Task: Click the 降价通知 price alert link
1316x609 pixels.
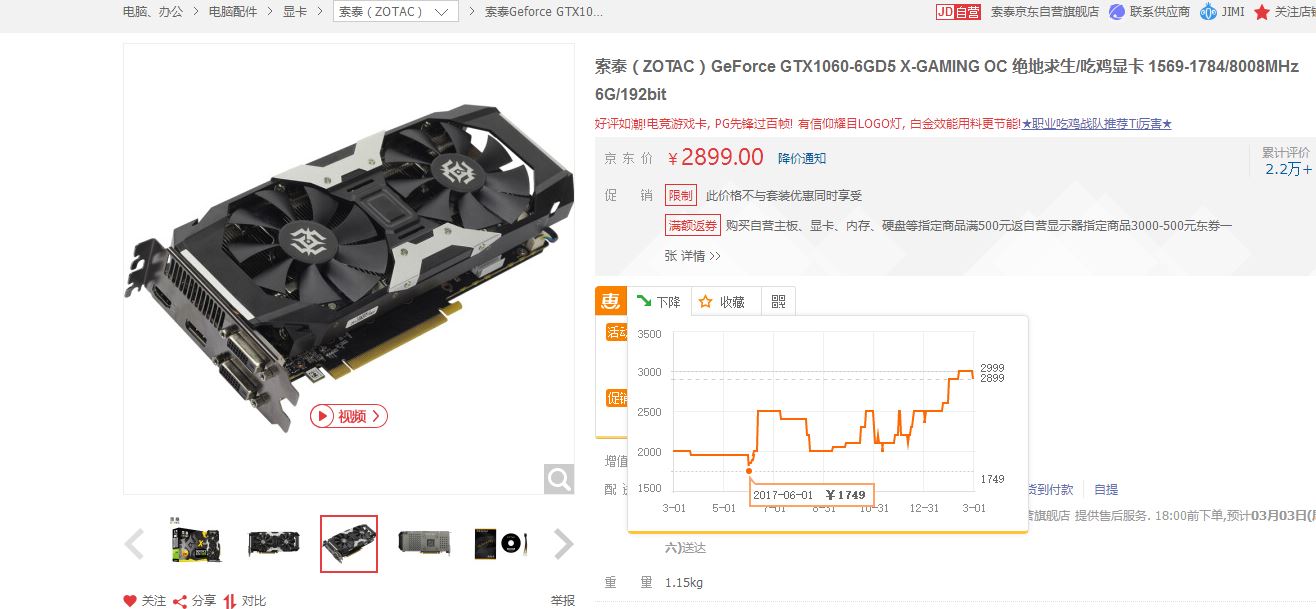Action: (802, 158)
